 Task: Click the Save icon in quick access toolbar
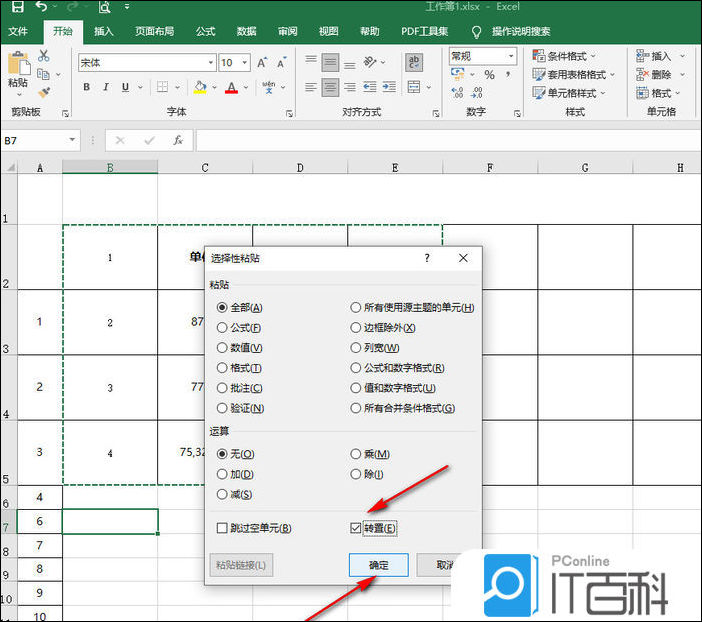click(x=17, y=8)
